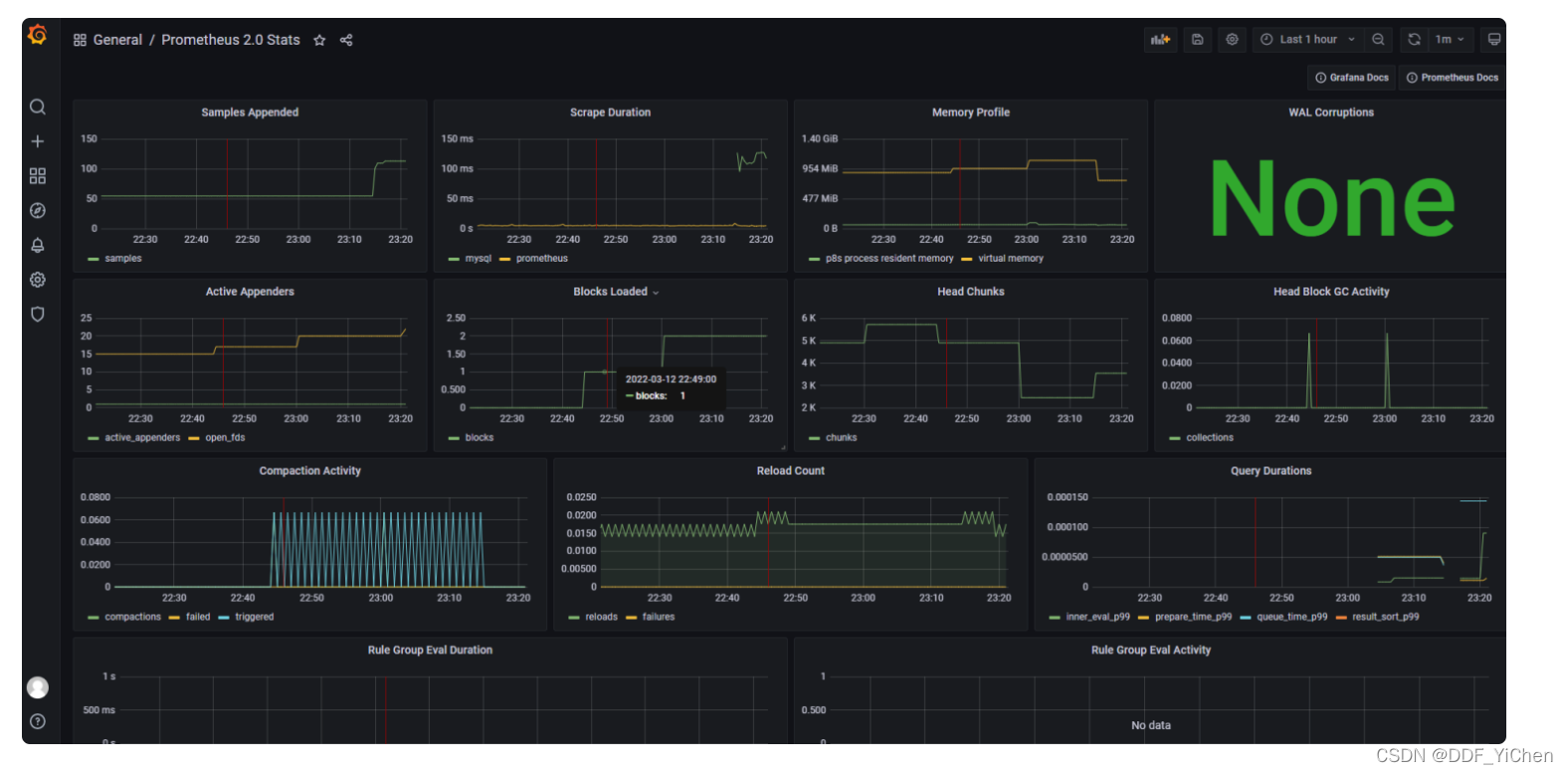Toggle the collections legend entry
Screen dimensions: 1568x774
click(1209, 438)
